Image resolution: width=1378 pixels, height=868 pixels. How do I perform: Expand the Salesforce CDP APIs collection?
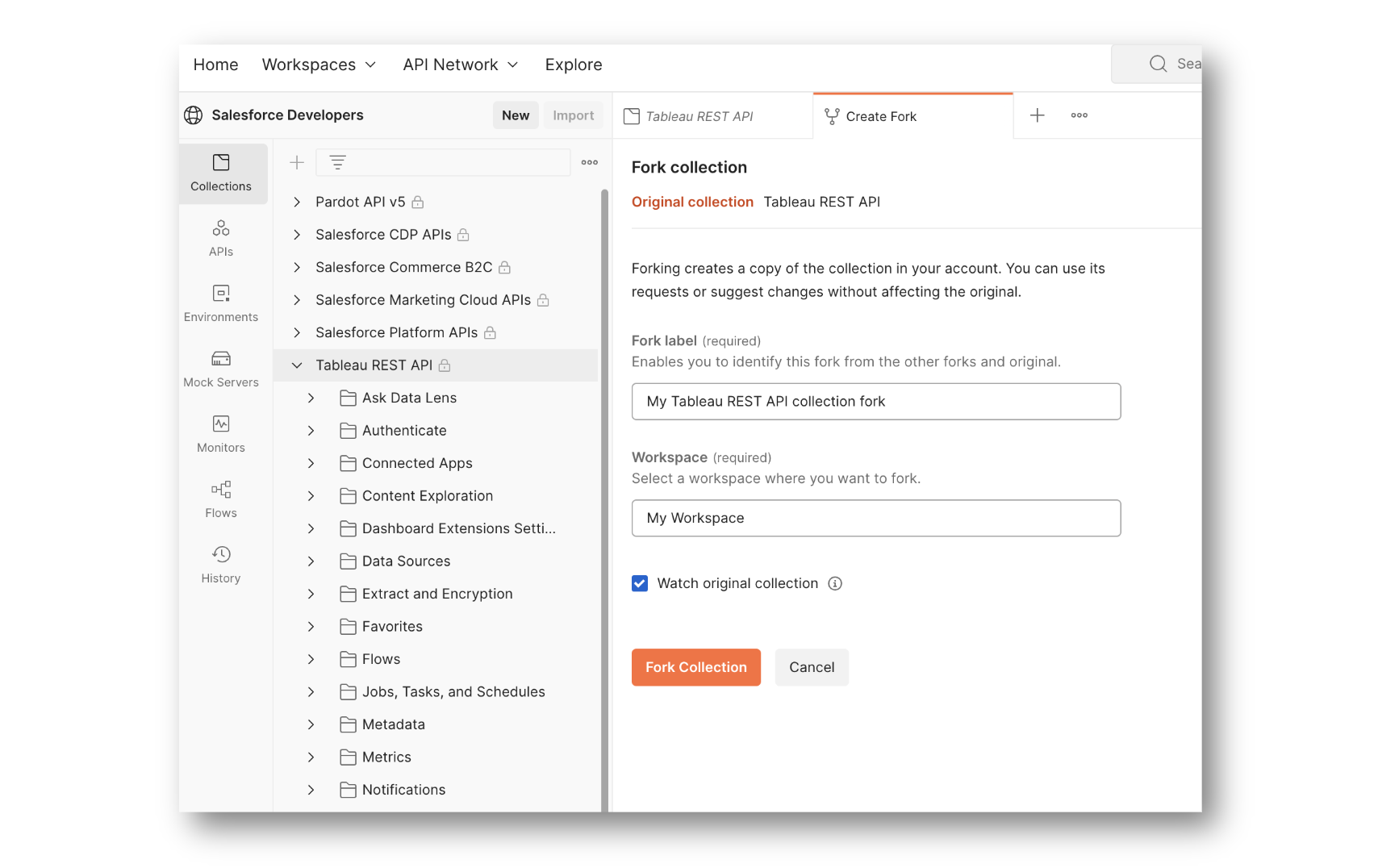click(297, 235)
